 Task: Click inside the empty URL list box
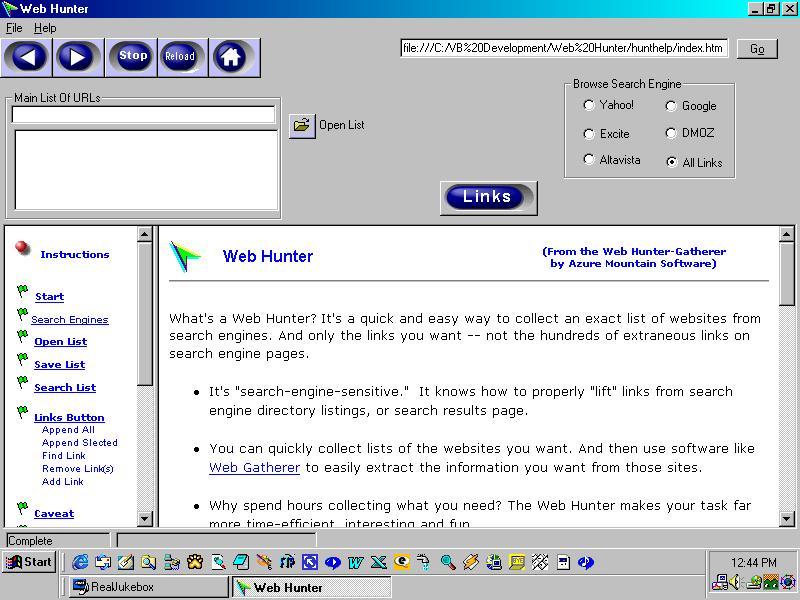(146, 170)
